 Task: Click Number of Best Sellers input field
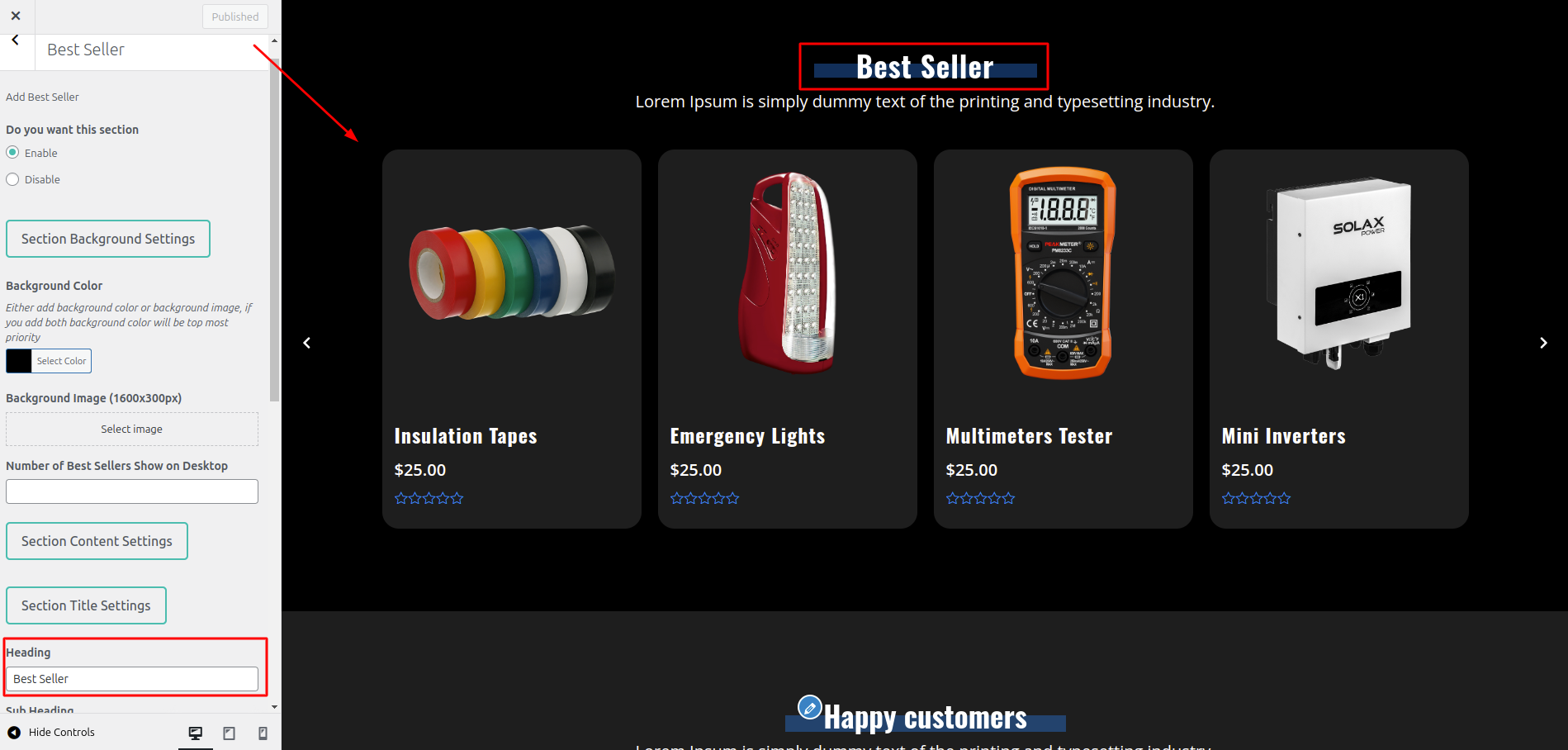point(132,491)
